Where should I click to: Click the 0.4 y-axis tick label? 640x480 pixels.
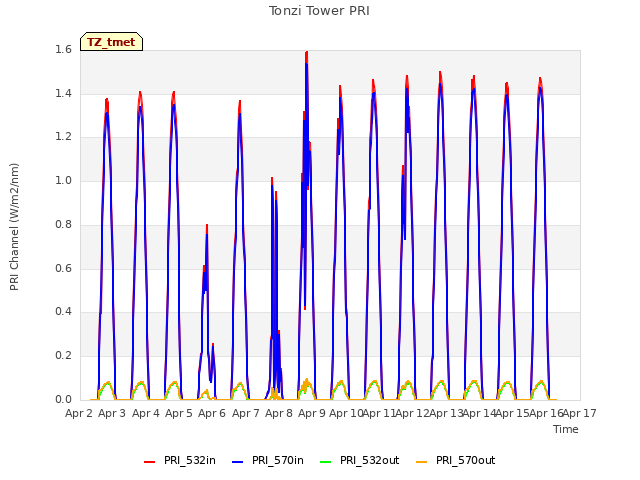(63, 311)
